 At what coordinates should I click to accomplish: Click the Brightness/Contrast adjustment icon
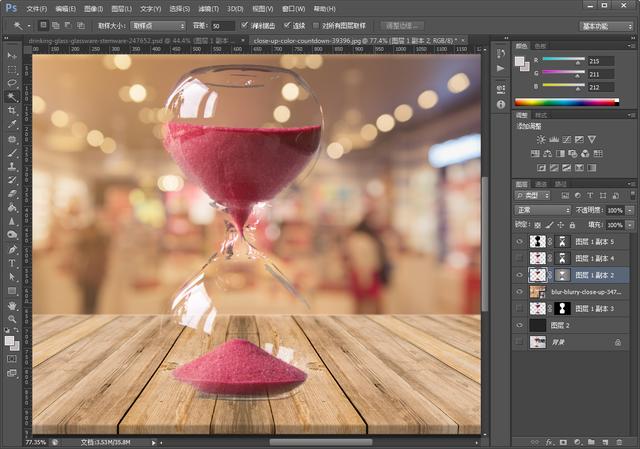pyautogui.click(x=541, y=140)
